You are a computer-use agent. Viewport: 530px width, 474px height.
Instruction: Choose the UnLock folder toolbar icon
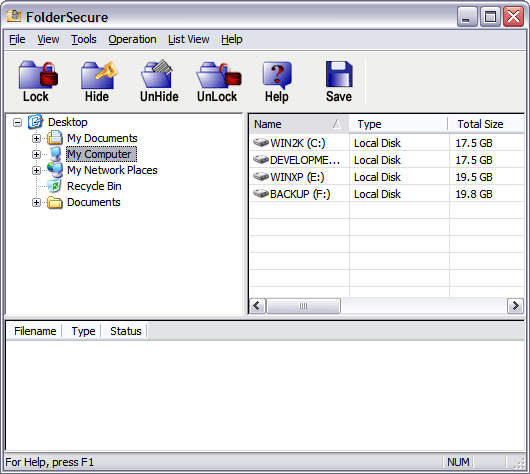[x=219, y=74]
